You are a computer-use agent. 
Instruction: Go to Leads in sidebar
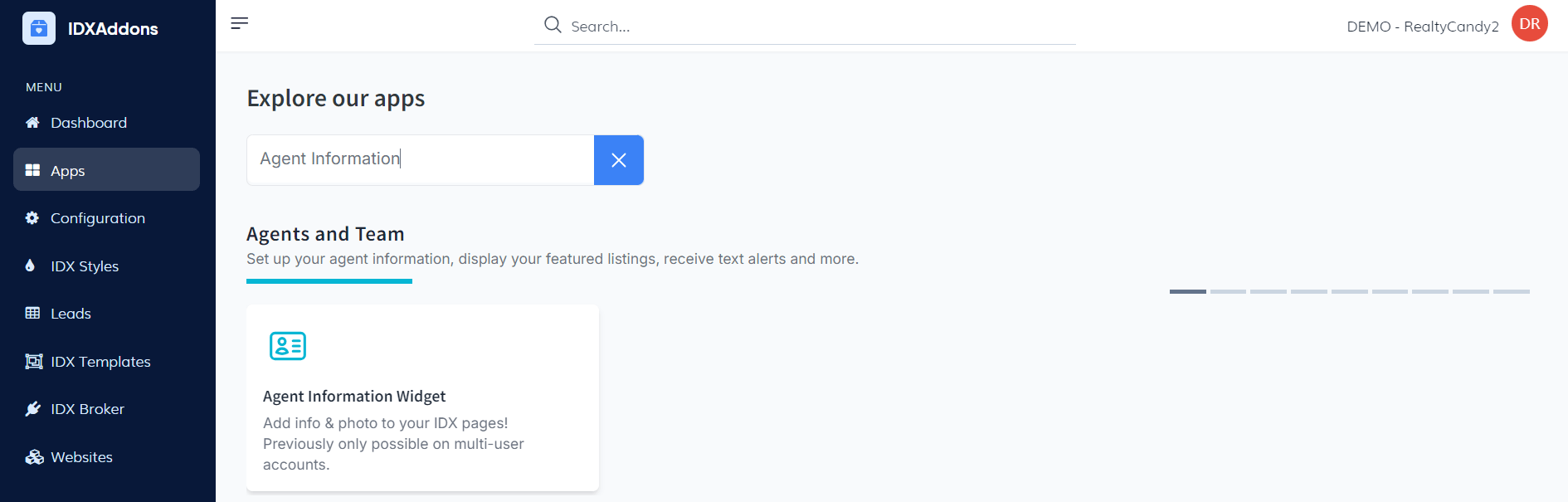(71, 314)
